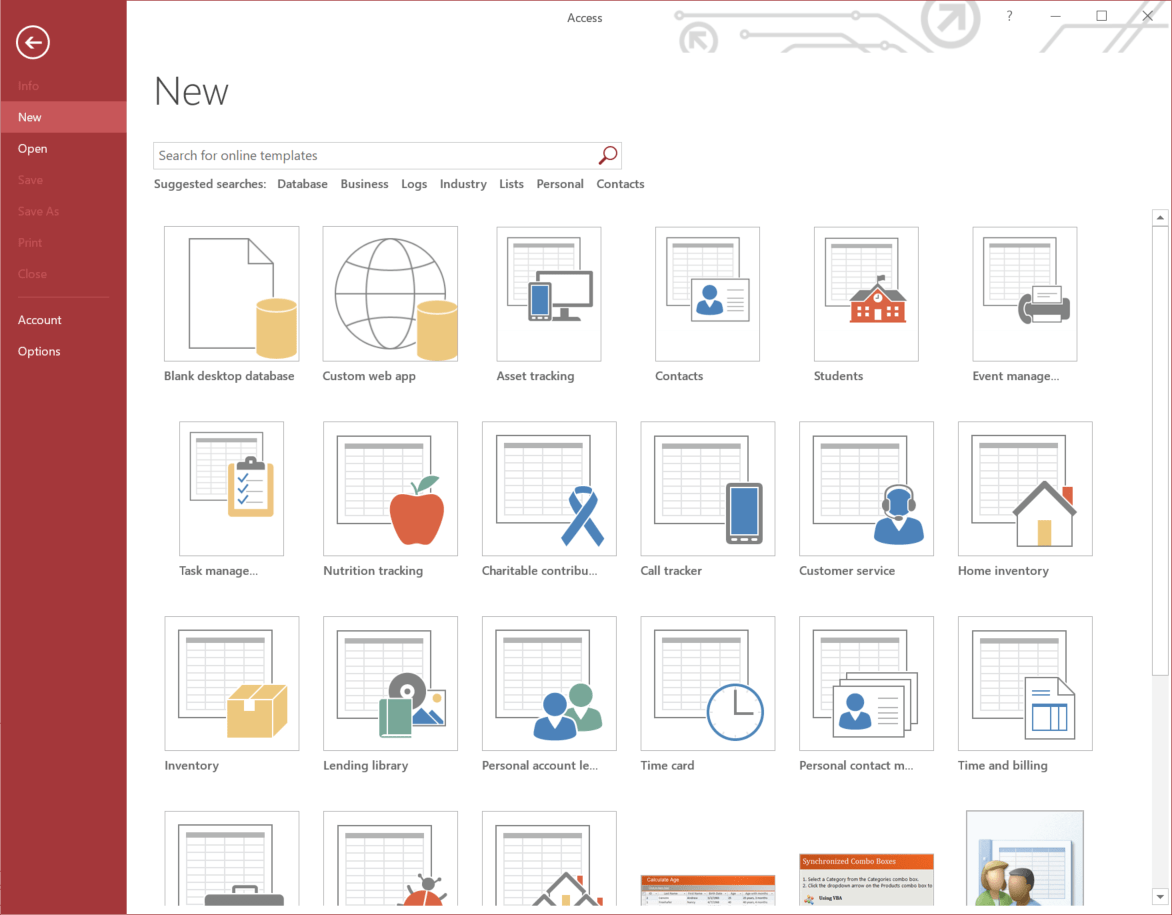Click the Save sidebar item
Image resolution: width=1172 pixels, height=915 pixels.
coord(64,180)
